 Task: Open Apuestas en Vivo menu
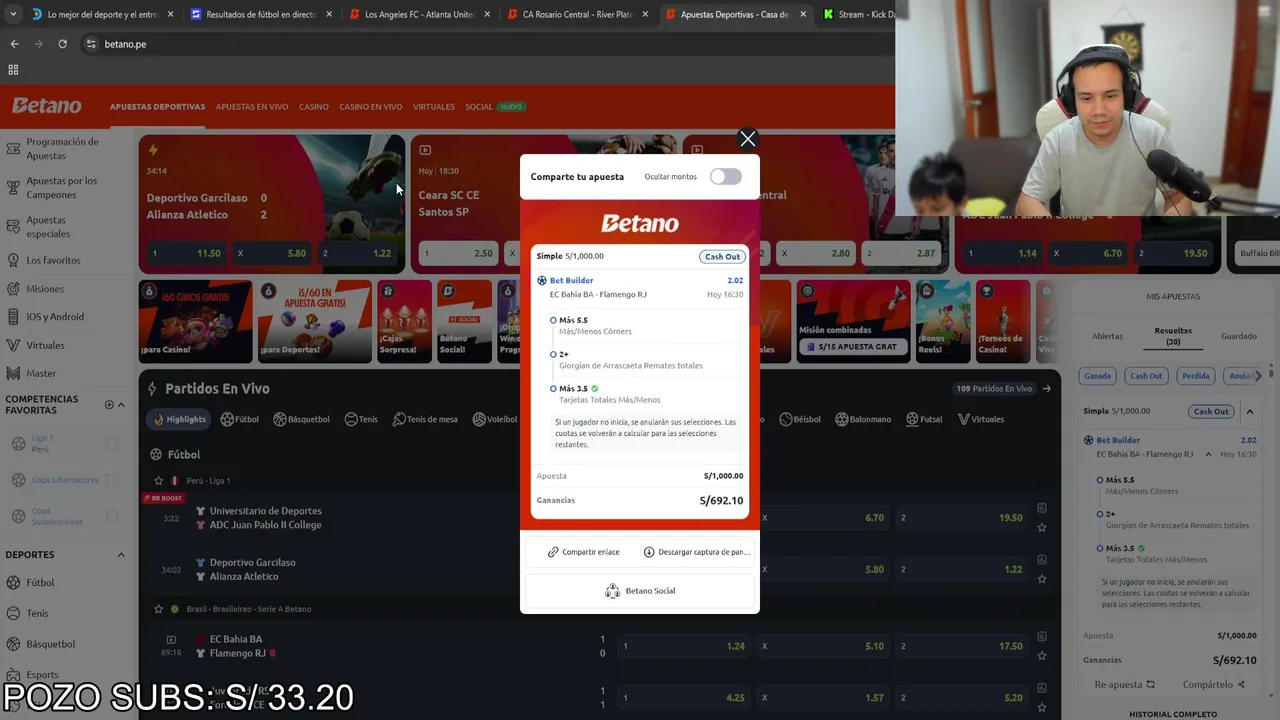pos(252,107)
